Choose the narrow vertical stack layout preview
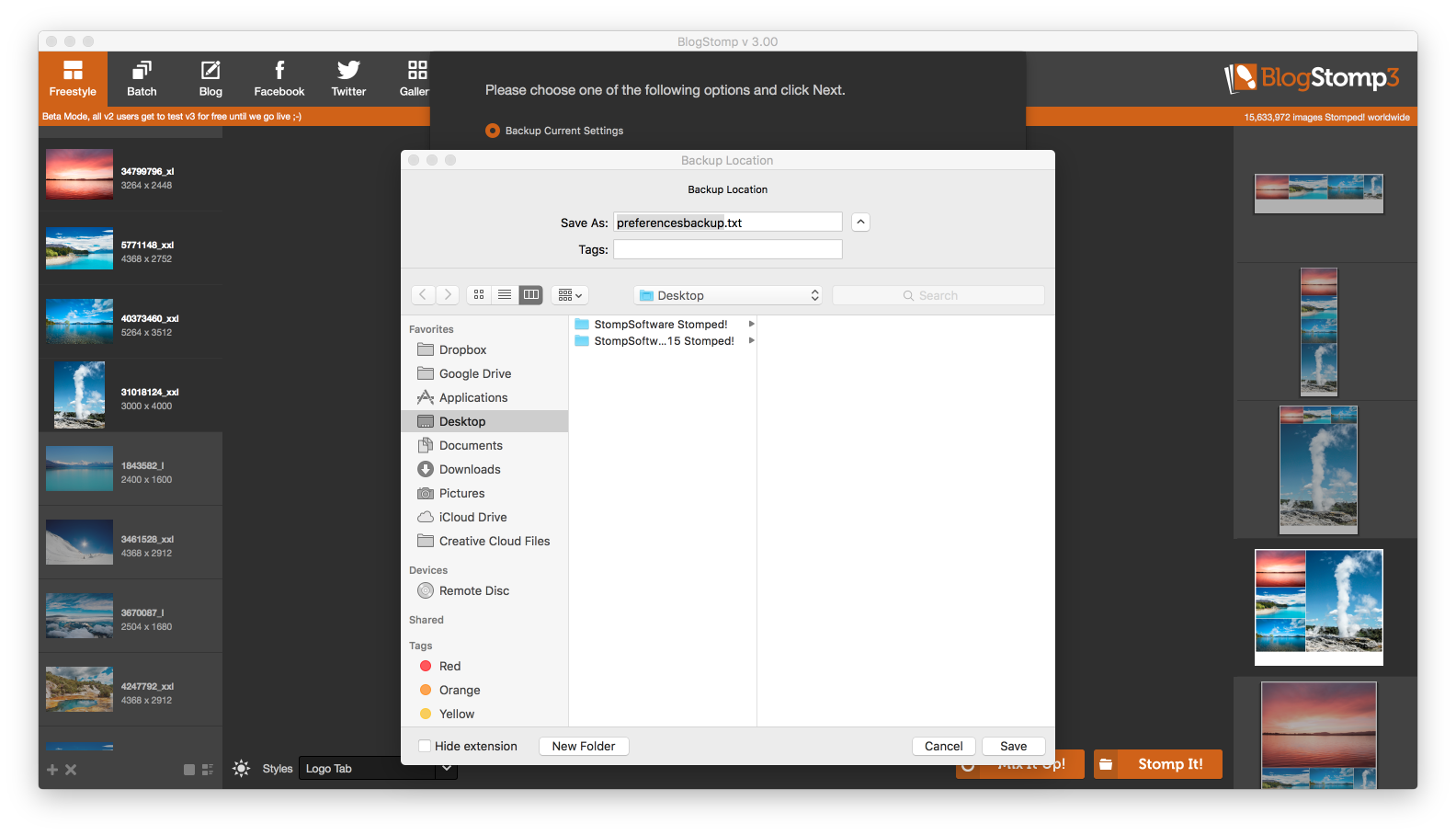 tap(1319, 332)
